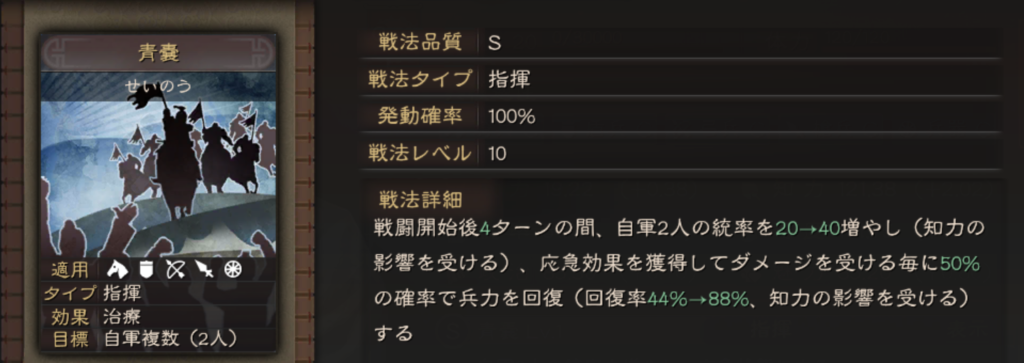Image resolution: width=1024 pixels, height=363 pixels.
Task: Select the 青嚢 skill card title
Action: (x=158, y=53)
